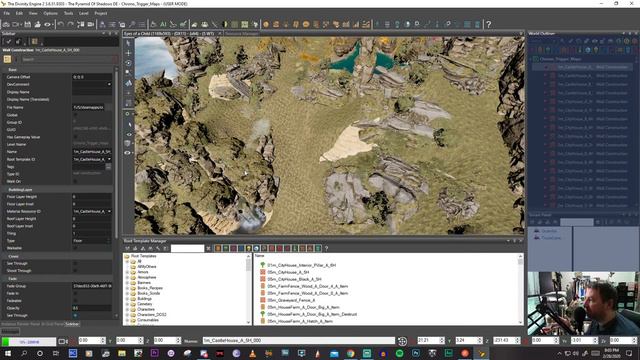Image resolution: width=640 pixels, height=360 pixels.
Task: Open the Windows Start menu
Action: point(7,353)
